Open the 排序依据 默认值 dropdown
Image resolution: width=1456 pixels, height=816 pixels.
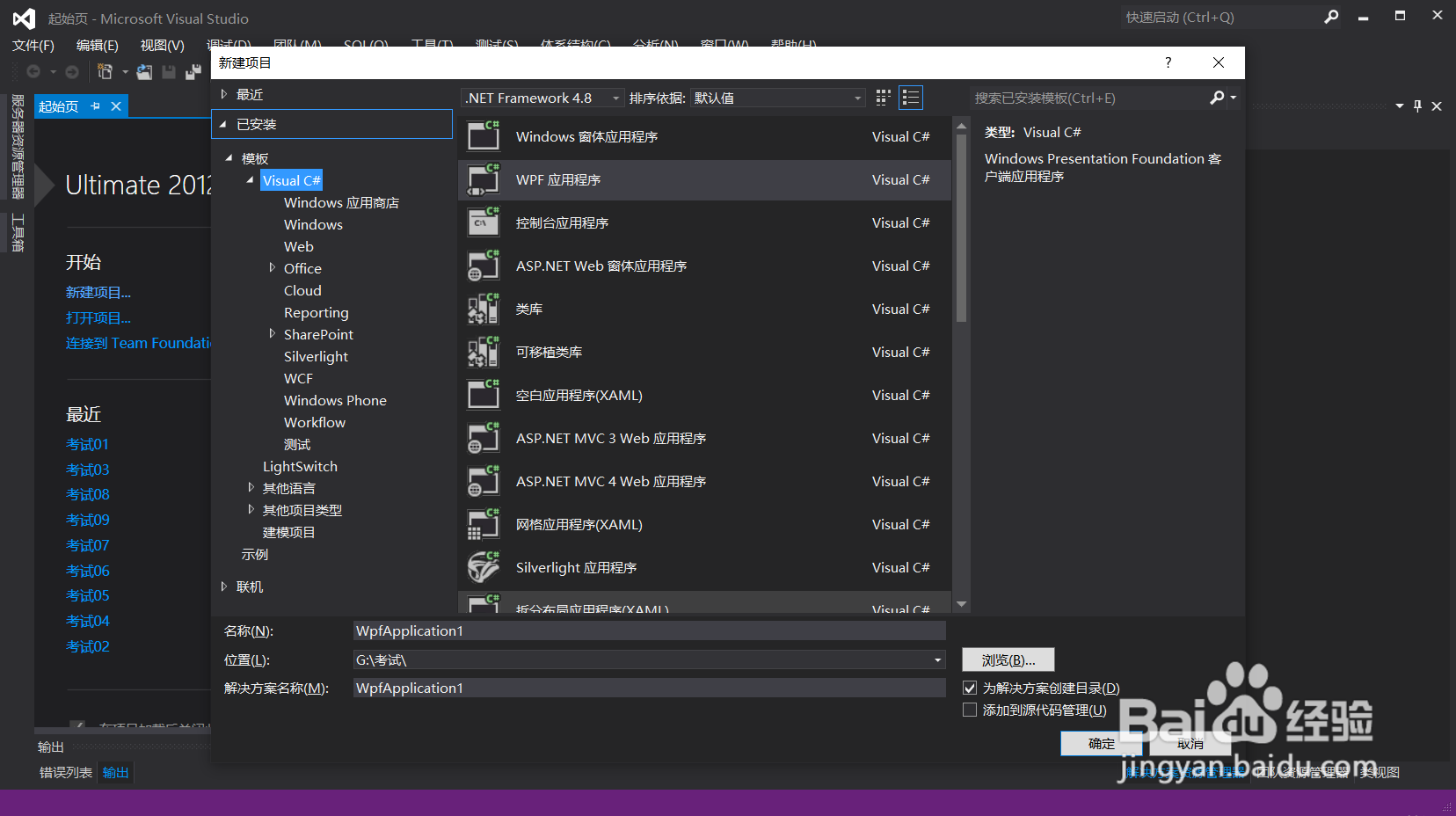click(x=778, y=98)
